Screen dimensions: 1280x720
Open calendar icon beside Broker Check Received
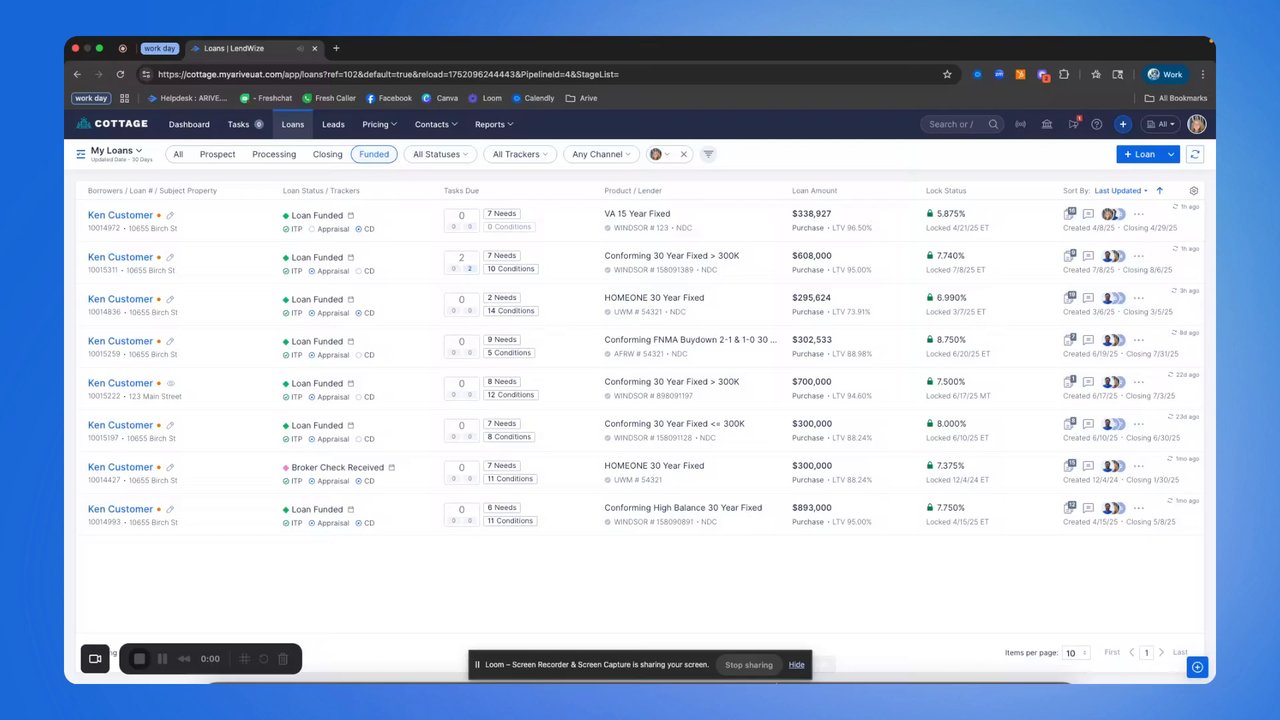(x=392, y=467)
